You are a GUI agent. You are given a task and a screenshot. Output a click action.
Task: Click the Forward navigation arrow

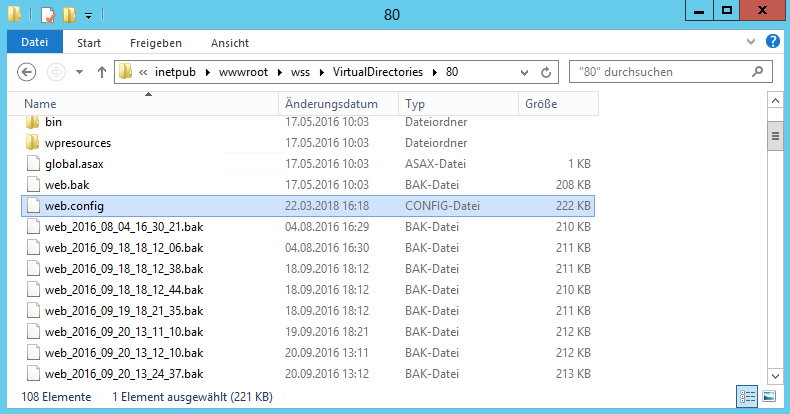pyautogui.click(x=56, y=72)
